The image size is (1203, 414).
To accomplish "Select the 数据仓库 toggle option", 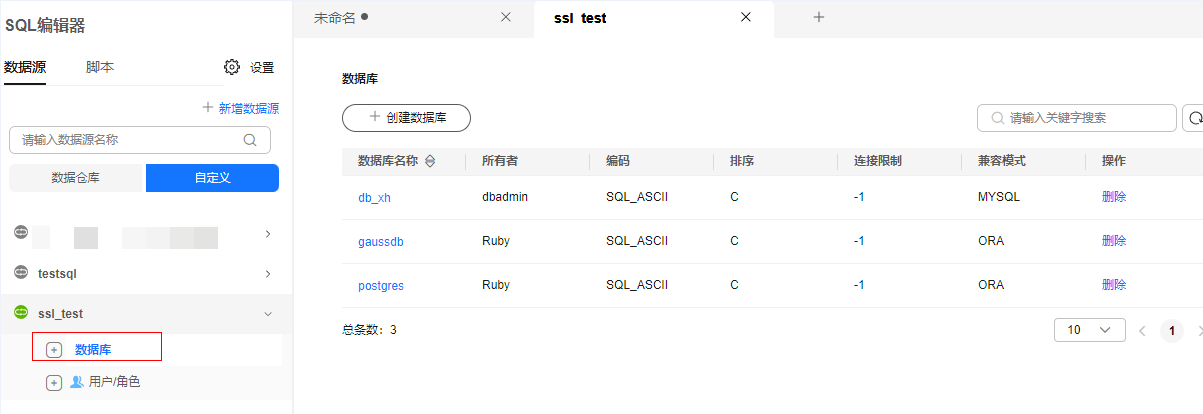I will pyautogui.click(x=76, y=178).
